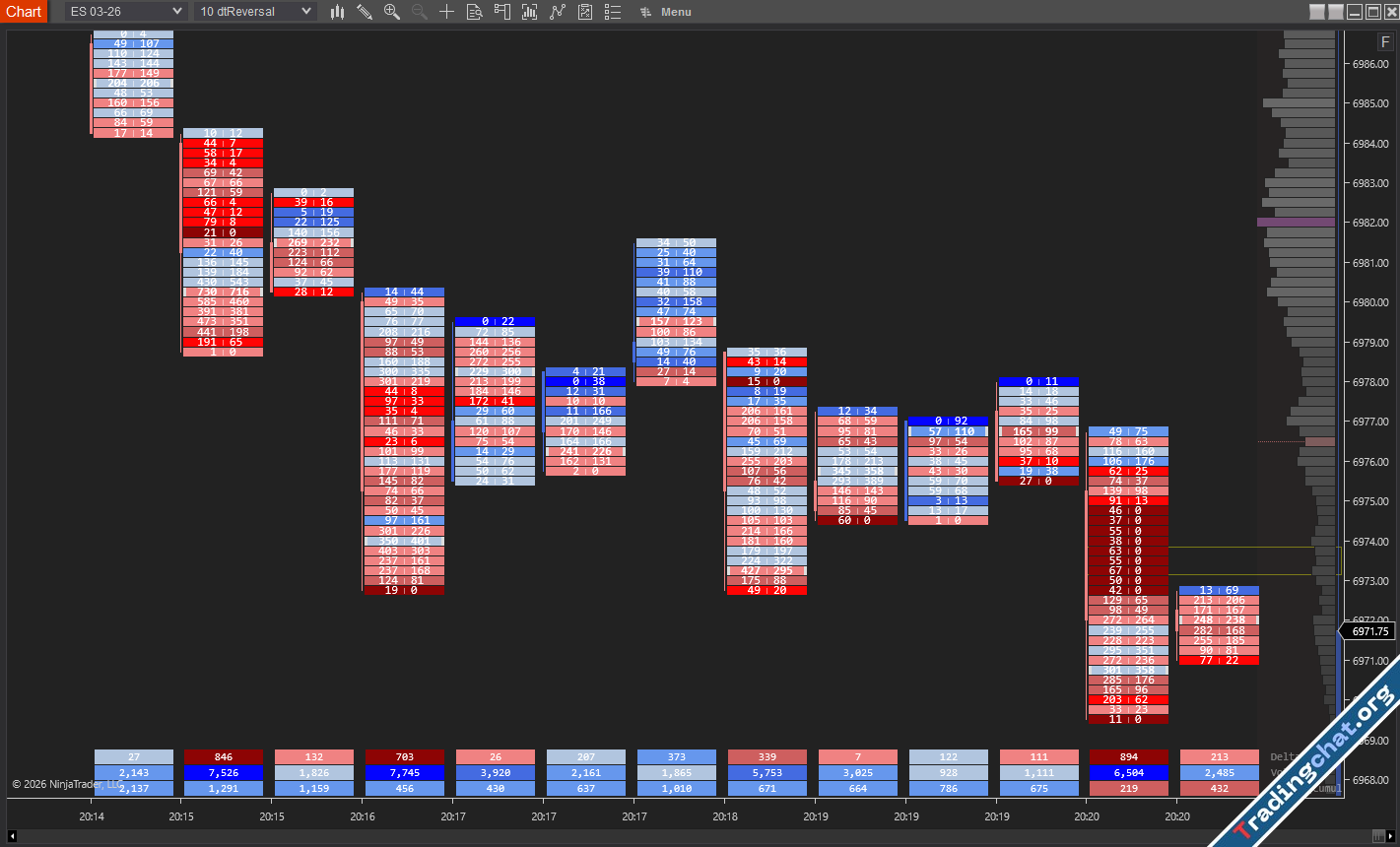Click the bottom horizontal scrollbar track
Screen dimensions: 1400x847
coord(690,837)
